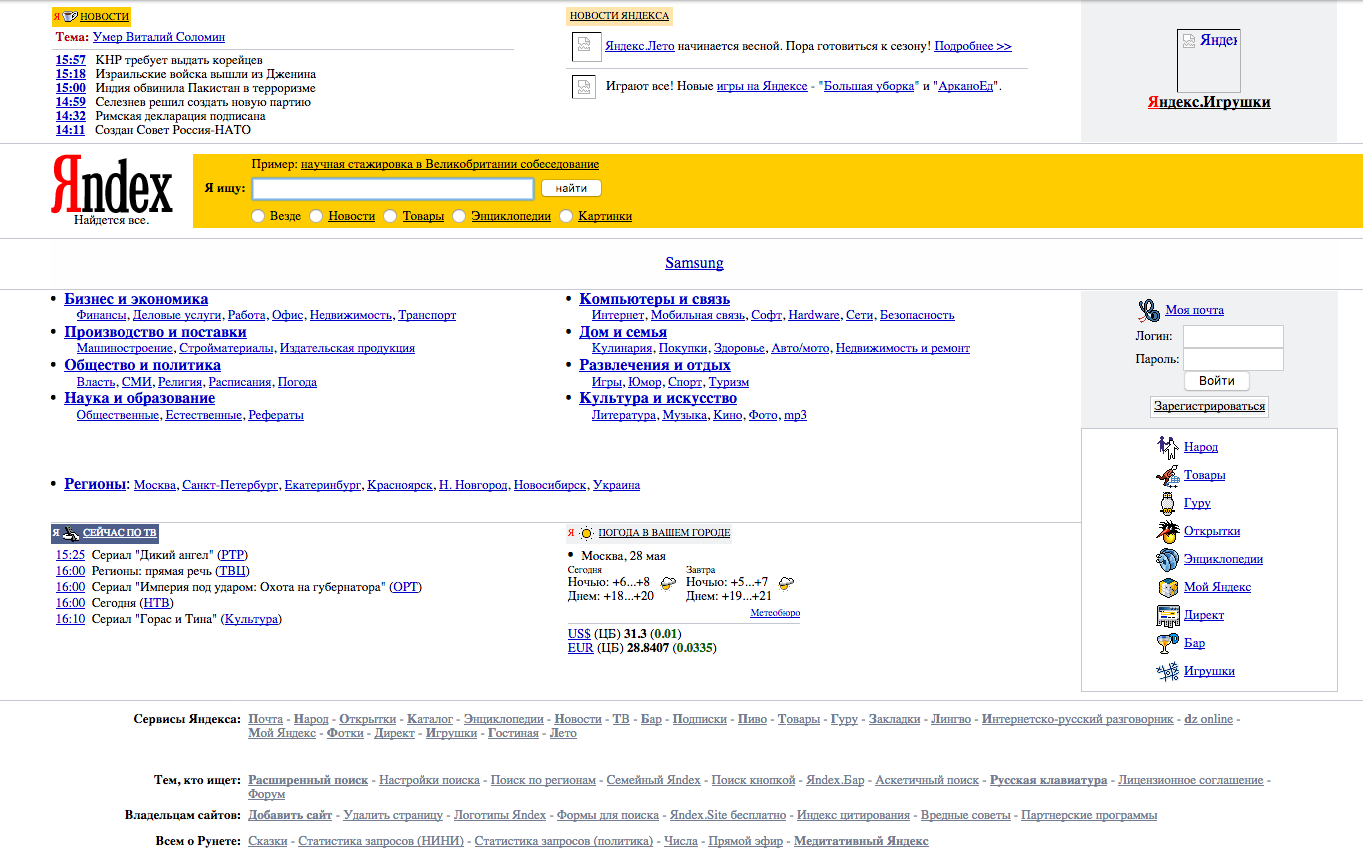Click Добавить сайт footer link

click(x=290, y=815)
